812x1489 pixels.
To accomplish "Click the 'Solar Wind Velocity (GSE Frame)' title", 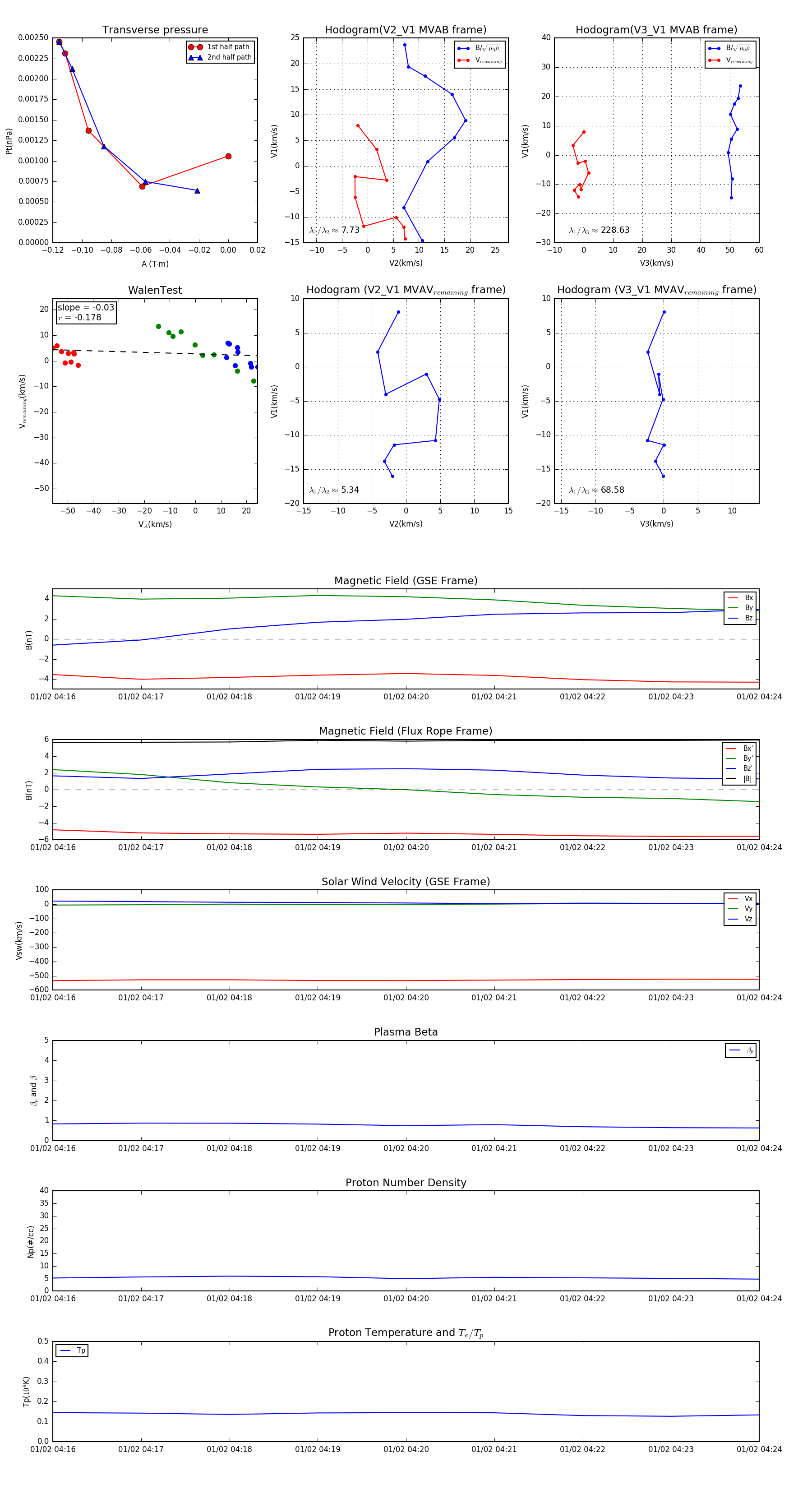I will [406, 882].
